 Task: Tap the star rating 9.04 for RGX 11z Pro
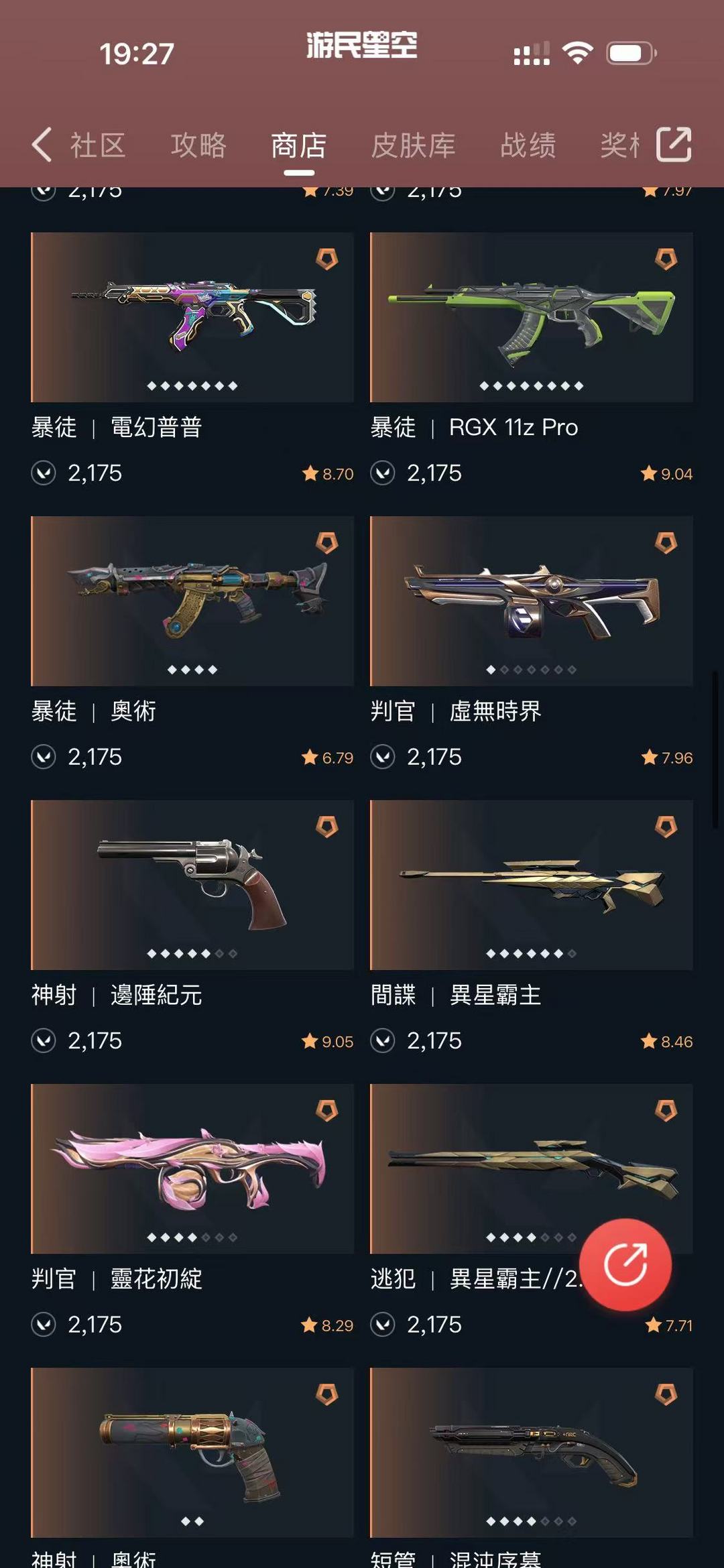667,474
